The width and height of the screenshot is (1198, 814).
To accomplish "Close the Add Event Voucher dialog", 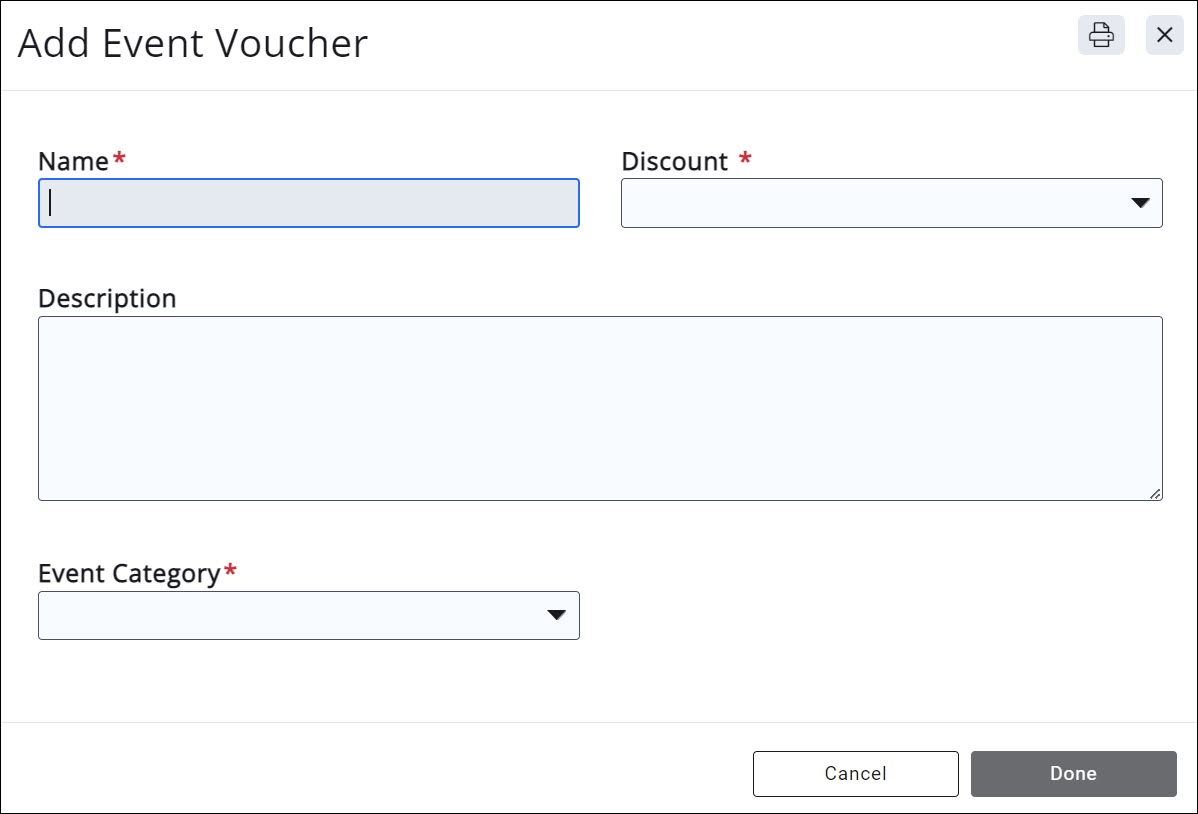I will tap(1164, 35).
